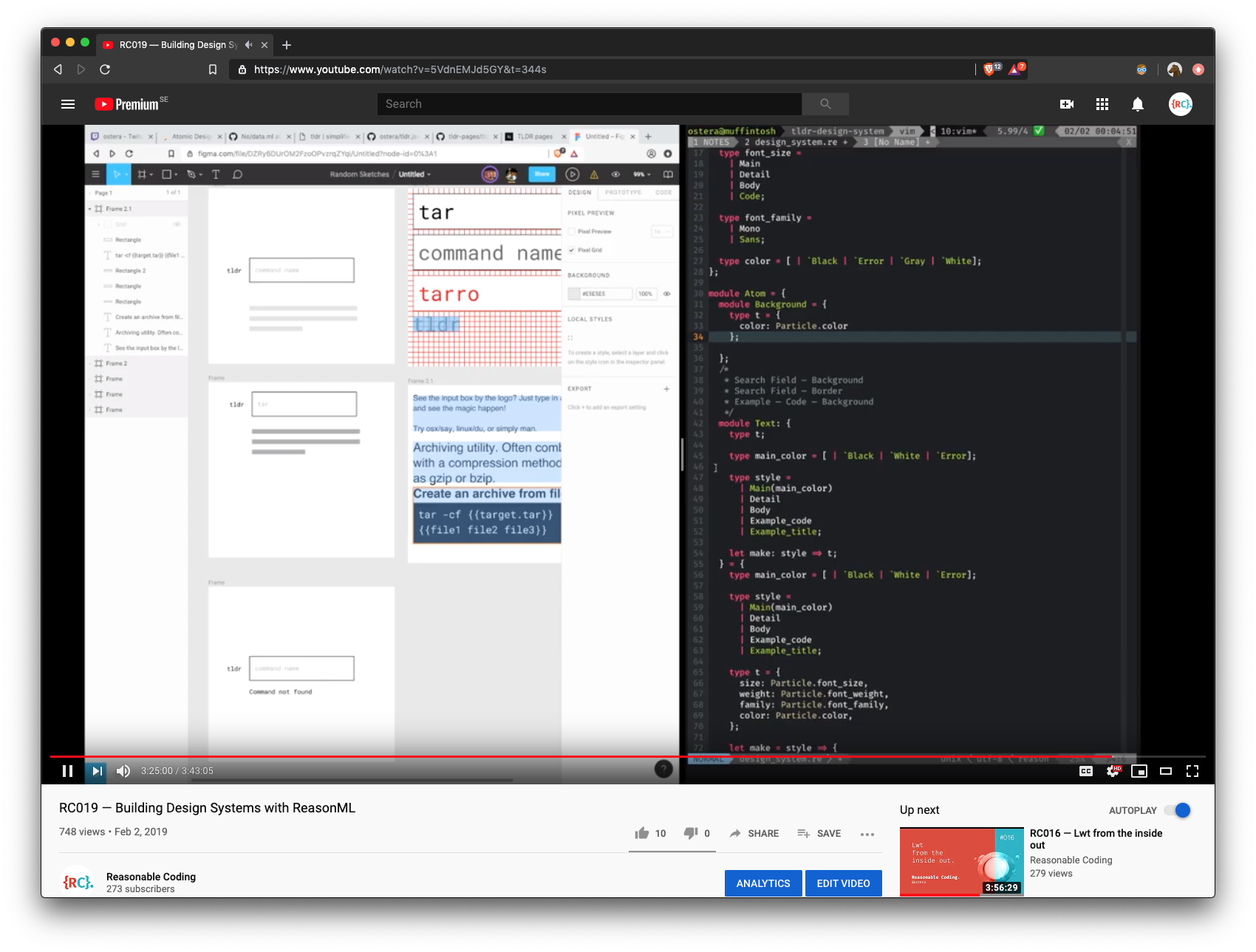Screen dimensions: 1256x952
Task: Click the ANALYTICS button
Action: pyautogui.click(x=763, y=883)
